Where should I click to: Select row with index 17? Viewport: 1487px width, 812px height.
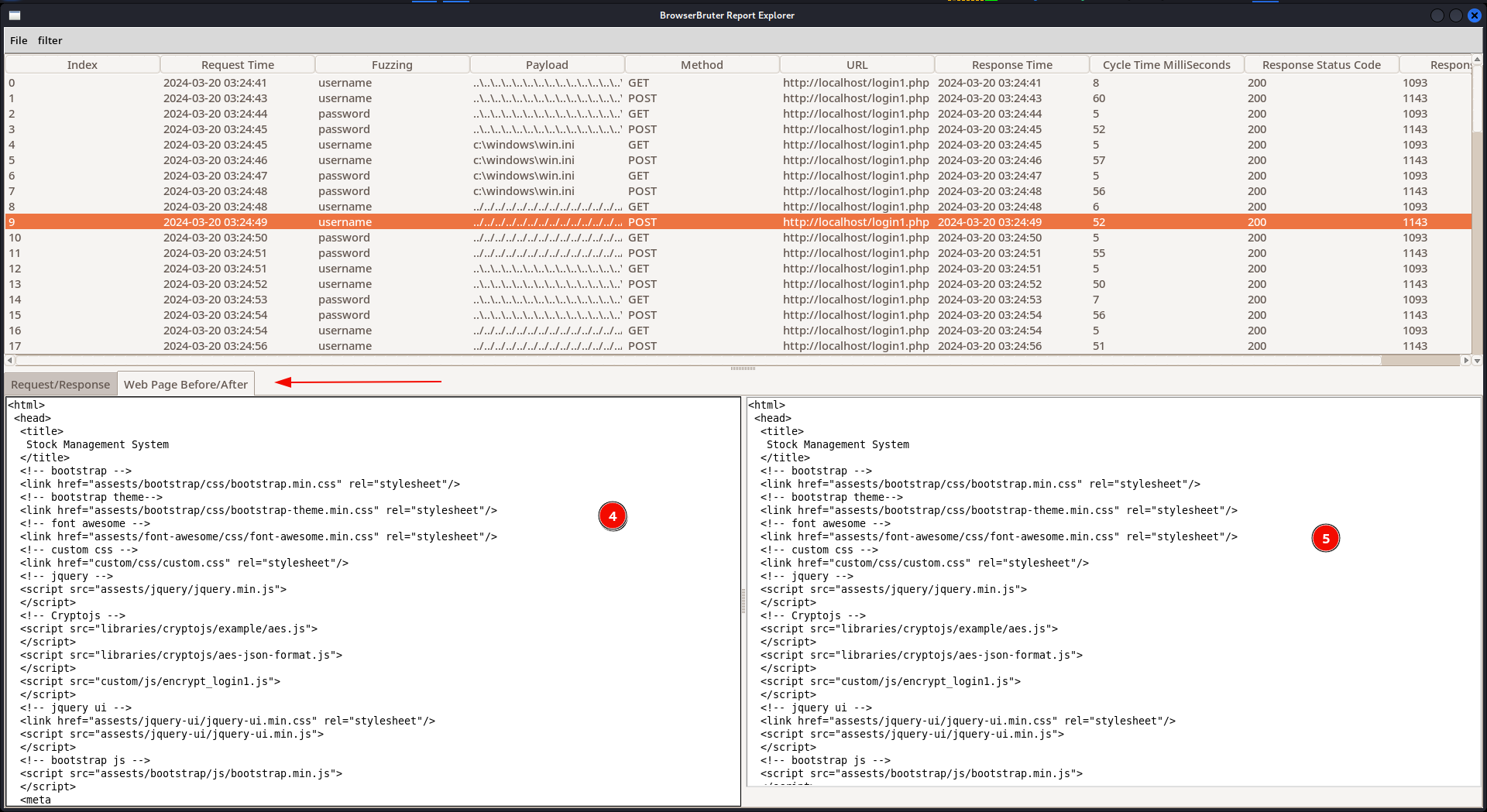coord(738,346)
